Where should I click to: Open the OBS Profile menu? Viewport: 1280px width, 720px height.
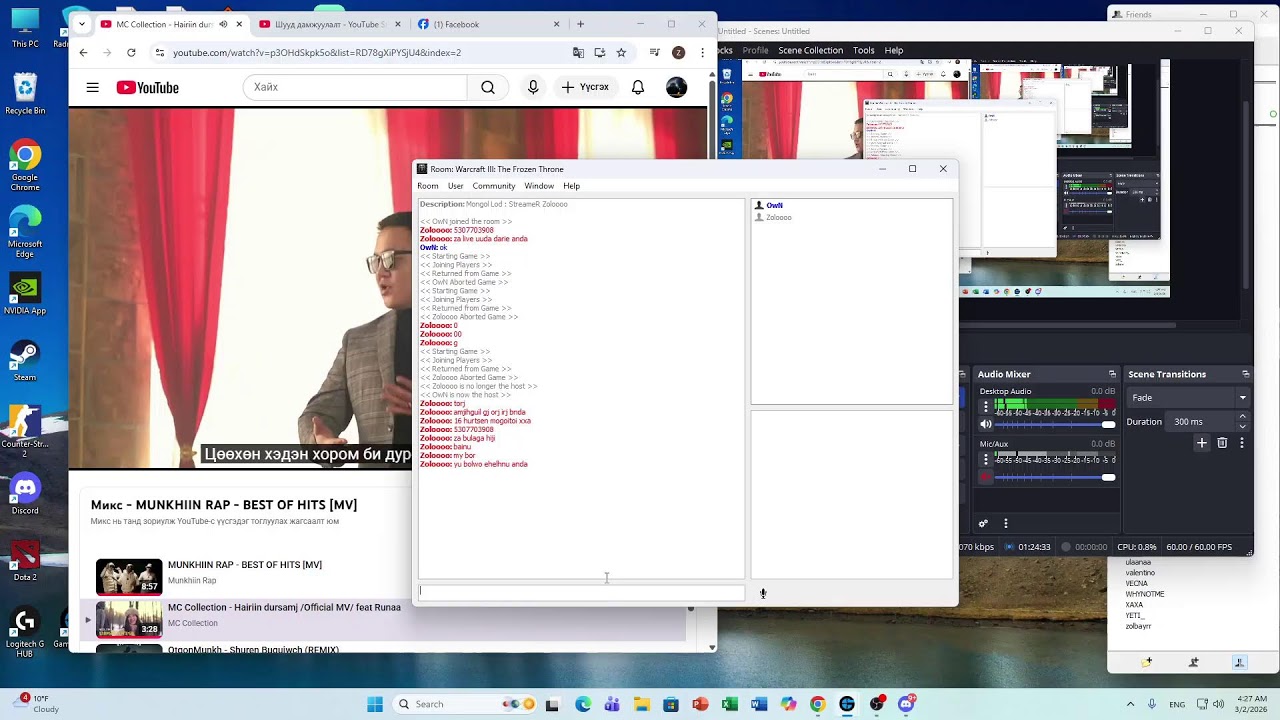[755, 50]
